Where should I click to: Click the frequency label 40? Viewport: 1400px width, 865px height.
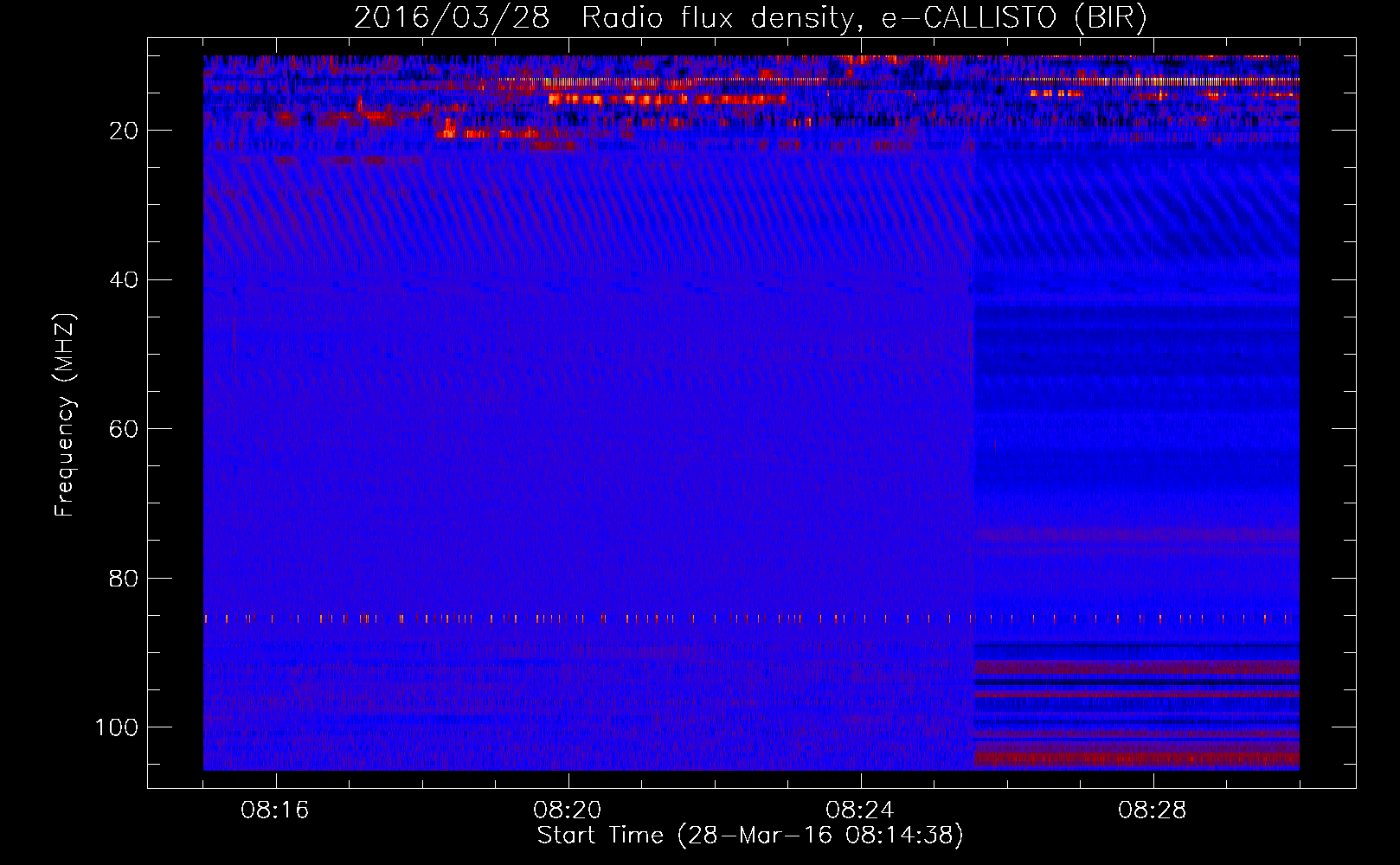[x=125, y=280]
